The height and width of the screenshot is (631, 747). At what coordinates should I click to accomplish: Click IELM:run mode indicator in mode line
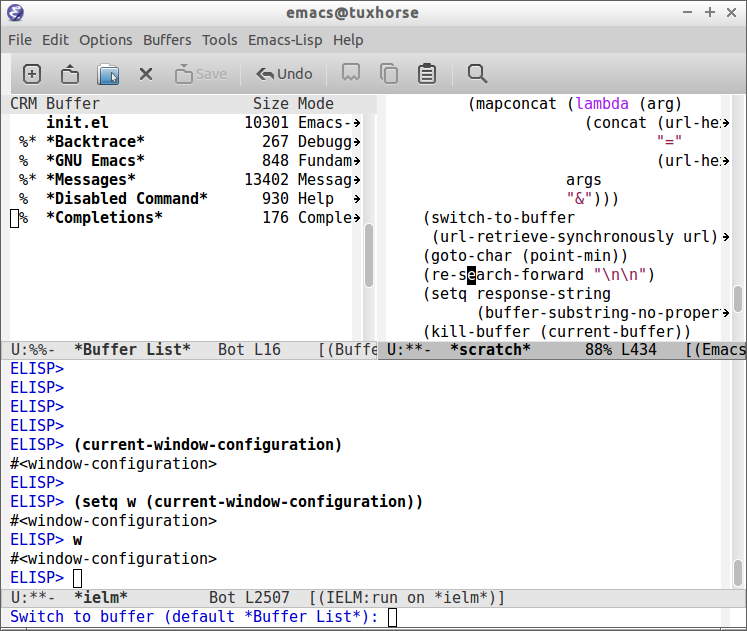pyautogui.click(x=407, y=598)
